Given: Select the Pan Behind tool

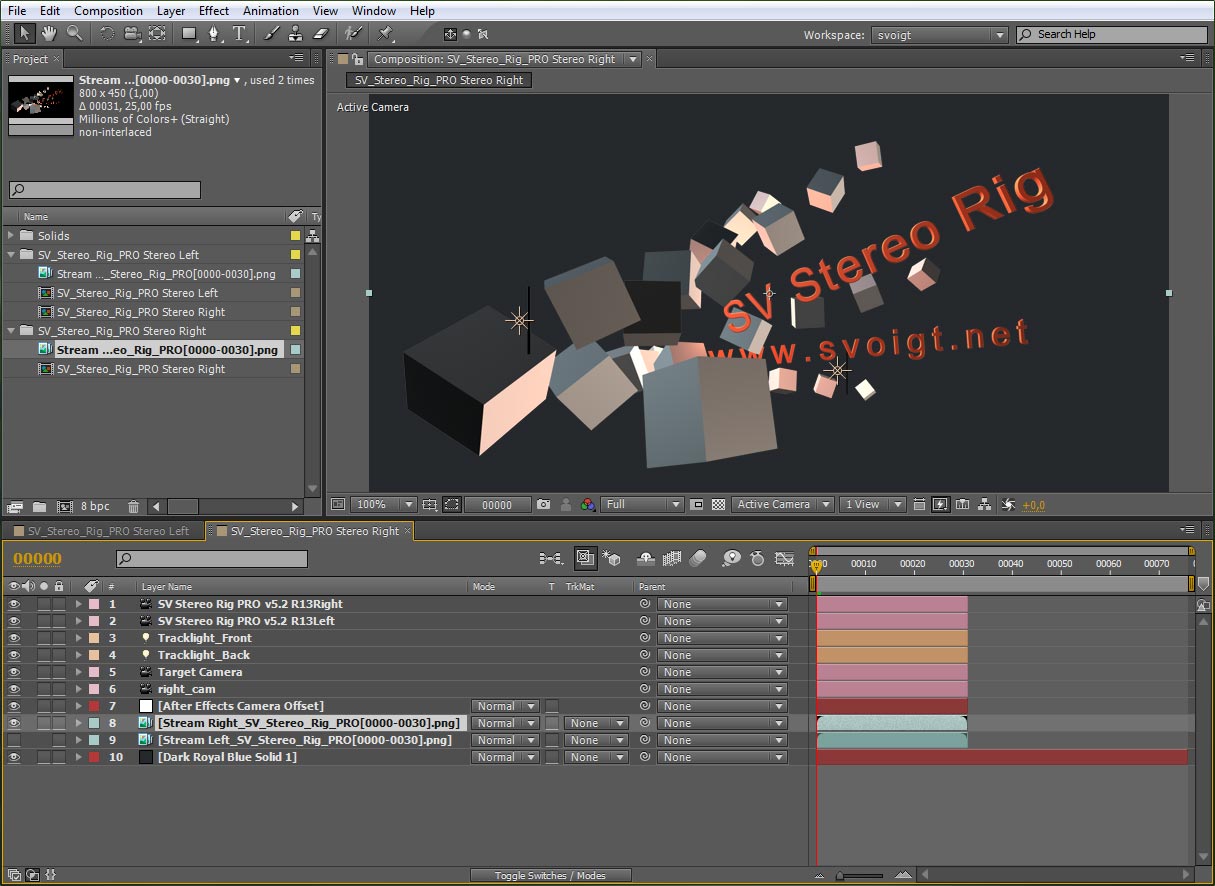Looking at the screenshot, I should click(157, 33).
